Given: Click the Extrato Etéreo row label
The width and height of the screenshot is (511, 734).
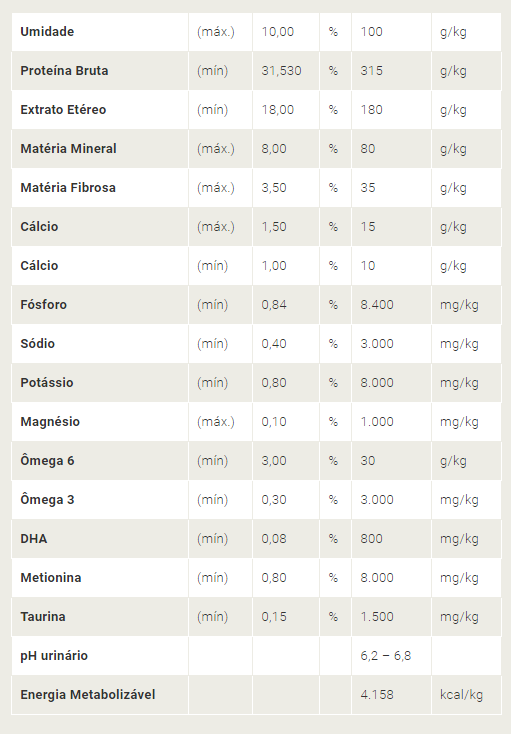Looking at the screenshot, I should tap(63, 110).
